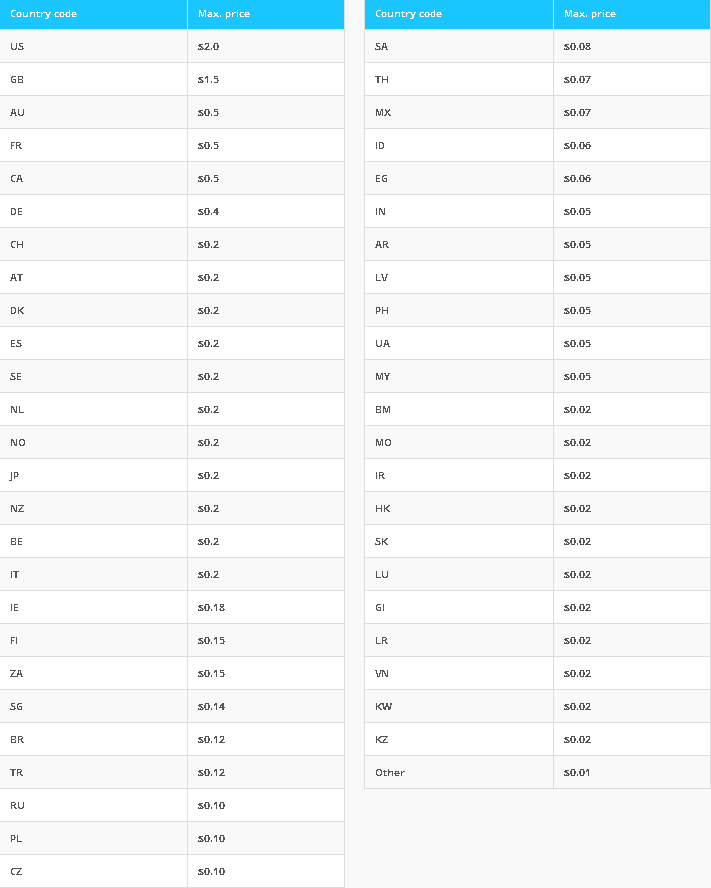Select the KZ country code cell
Viewport: 711px width, 888px height.
coord(459,739)
